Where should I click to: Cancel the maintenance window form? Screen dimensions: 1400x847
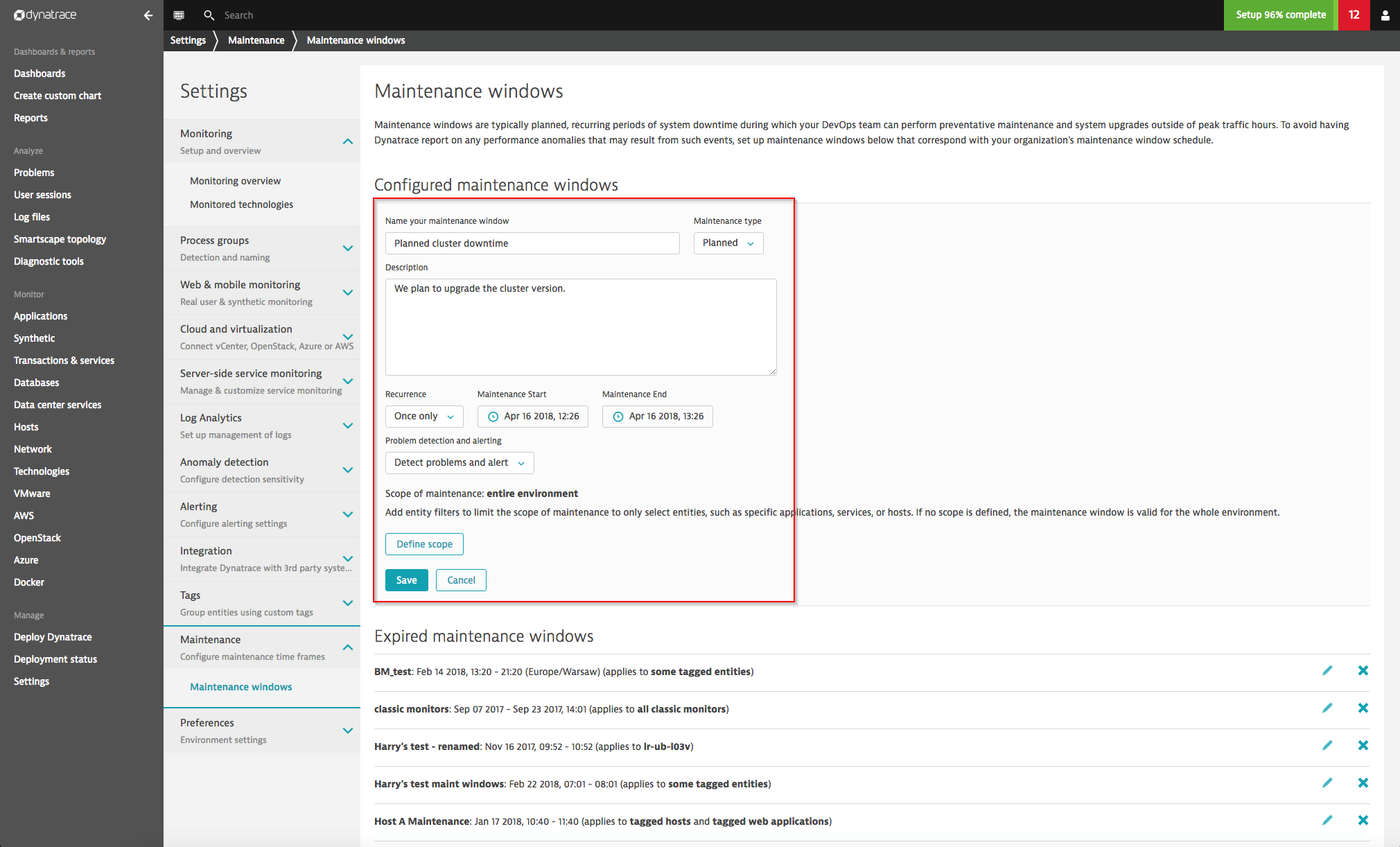461,580
